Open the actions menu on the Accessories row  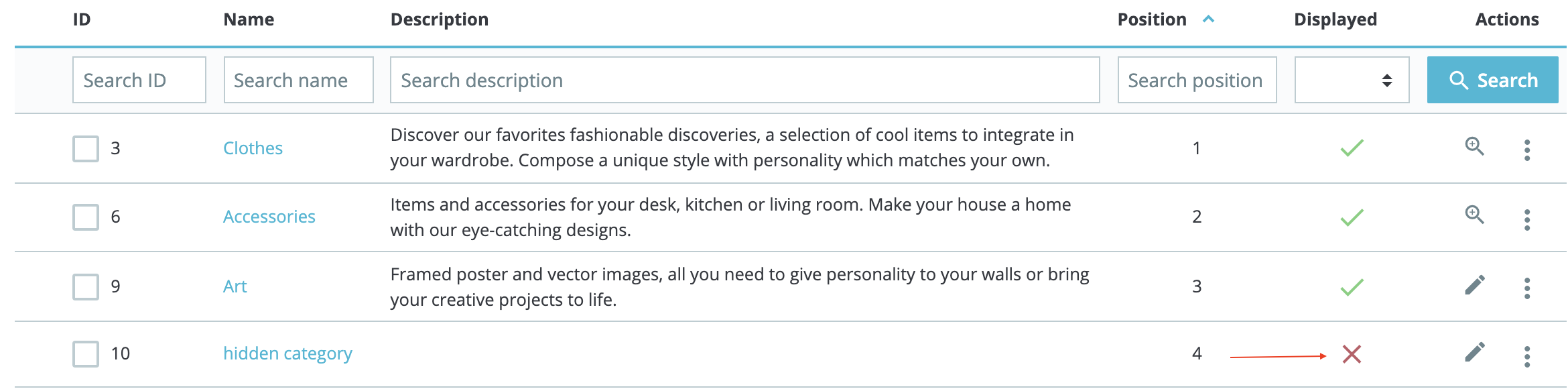pyautogui.click(x=1528, y=217)
